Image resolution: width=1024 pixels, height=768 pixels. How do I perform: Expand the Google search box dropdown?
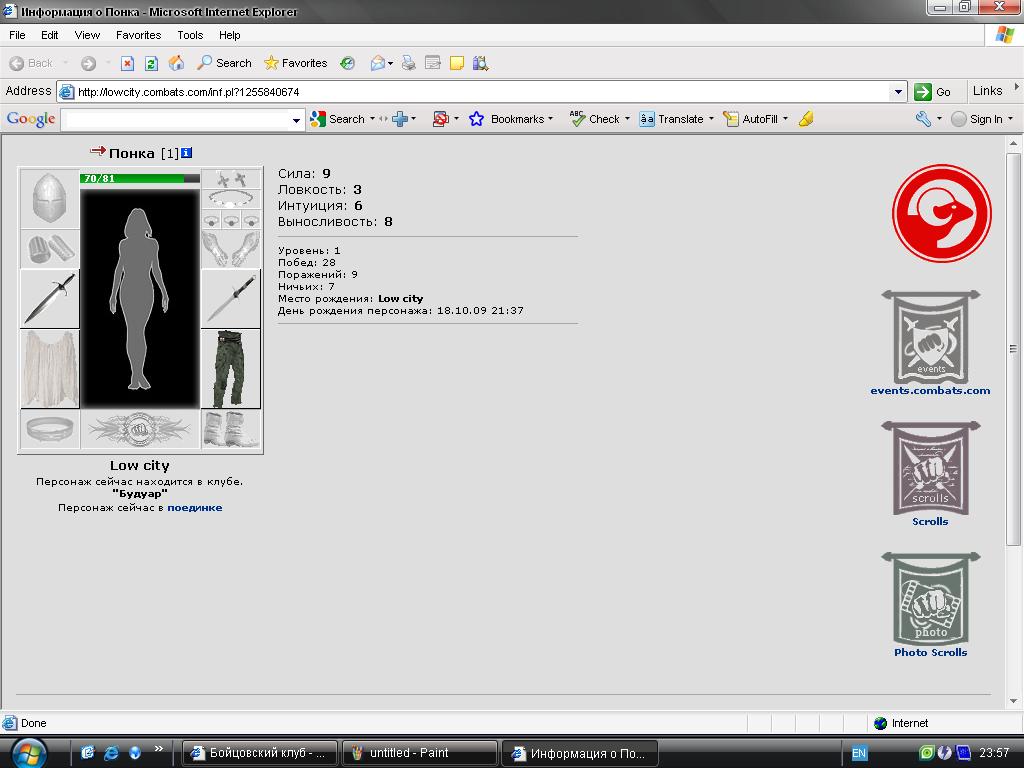click(296, 120)
